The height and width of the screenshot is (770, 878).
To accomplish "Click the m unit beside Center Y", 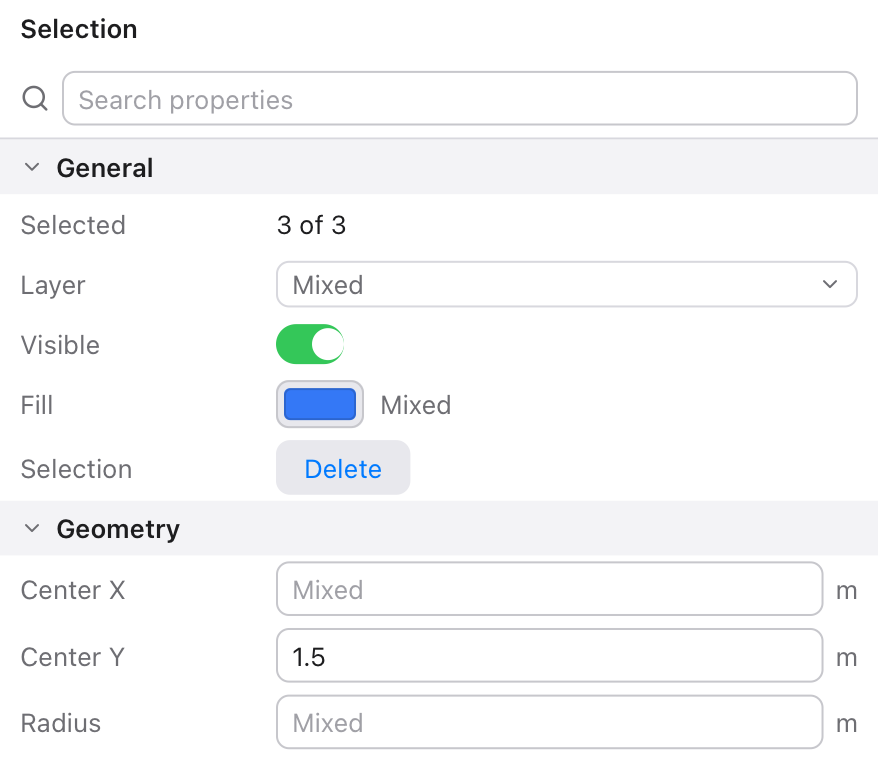I will (x=847, y=657).
